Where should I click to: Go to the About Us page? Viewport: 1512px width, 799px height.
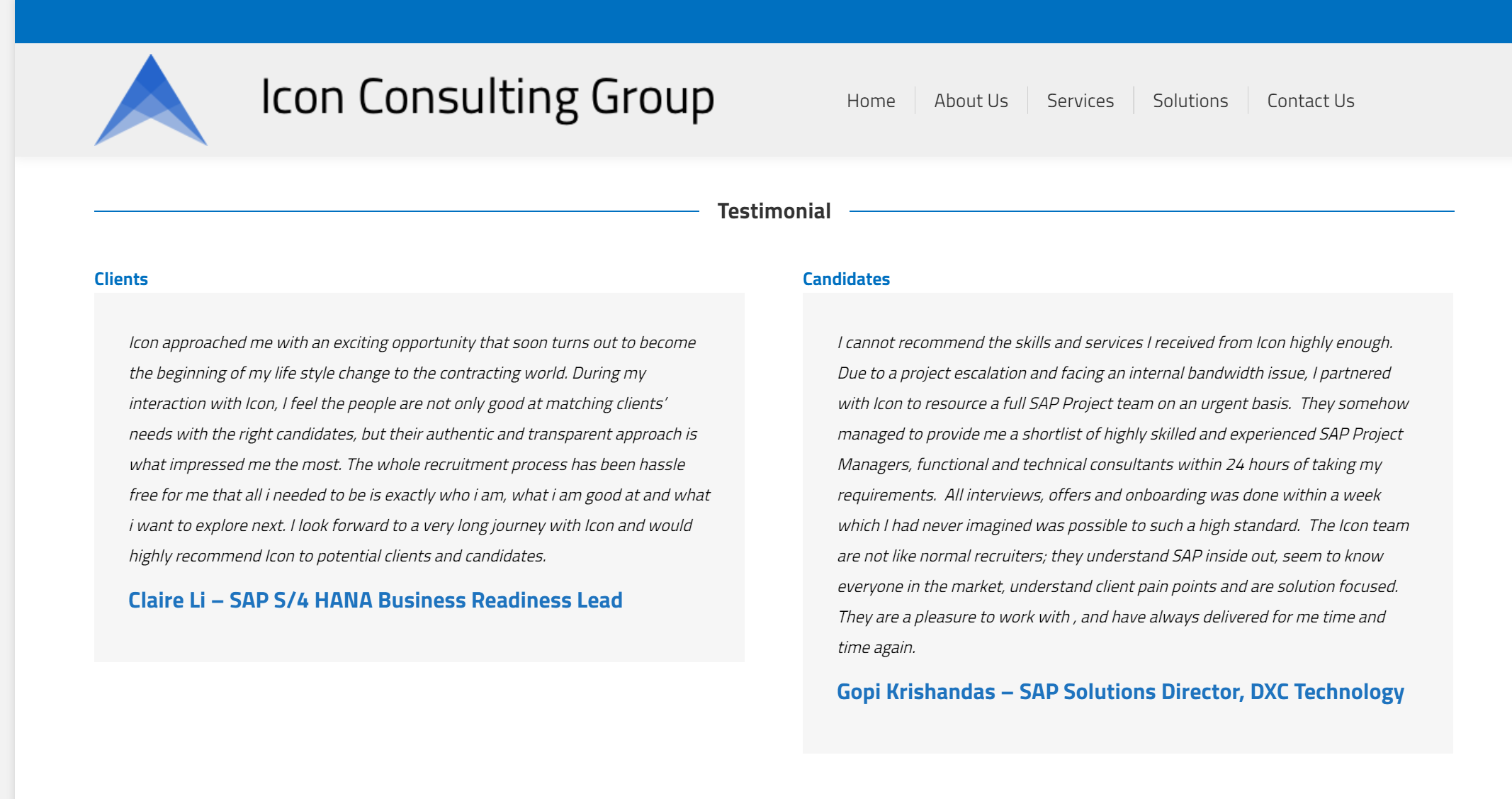click(x=971, y=101)
